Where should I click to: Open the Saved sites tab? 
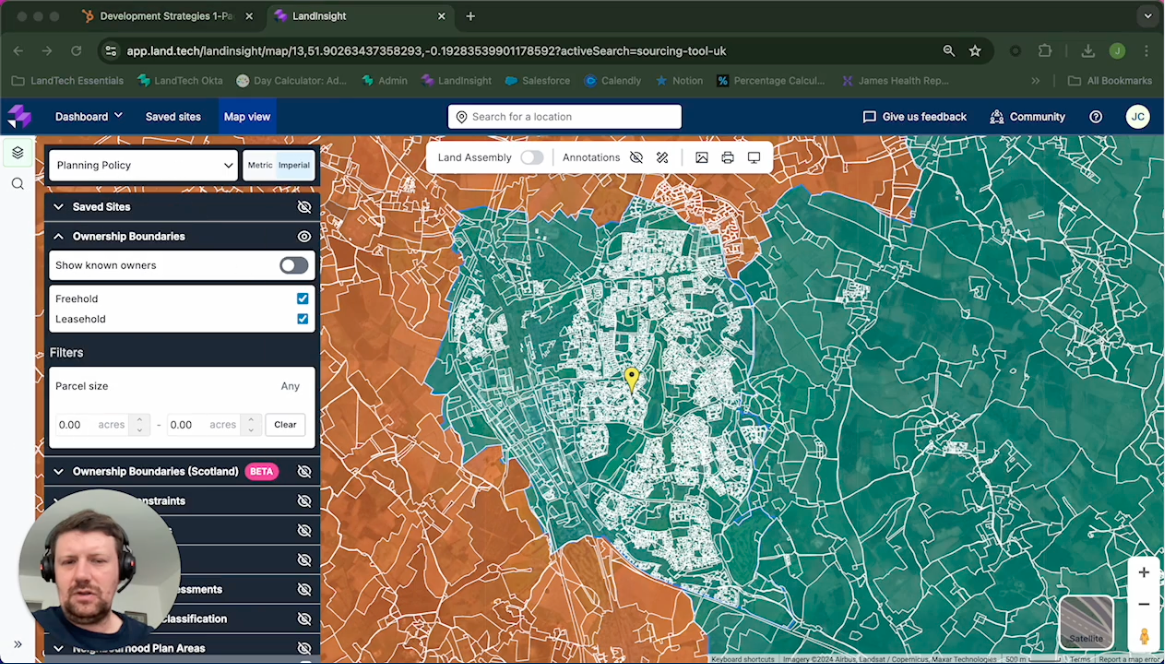click(x=173, y=117)
